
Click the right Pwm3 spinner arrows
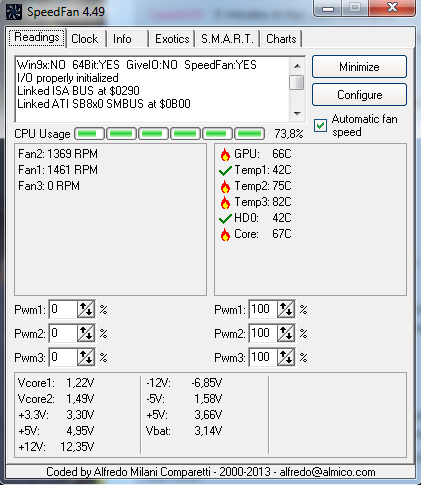tap(286, 357)
